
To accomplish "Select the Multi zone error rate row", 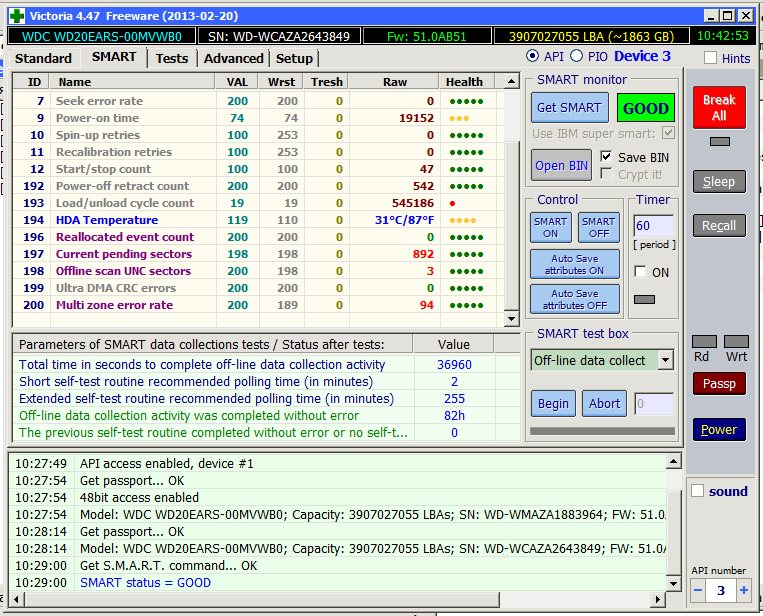I will pyautogui.click(x=258, y=305).
